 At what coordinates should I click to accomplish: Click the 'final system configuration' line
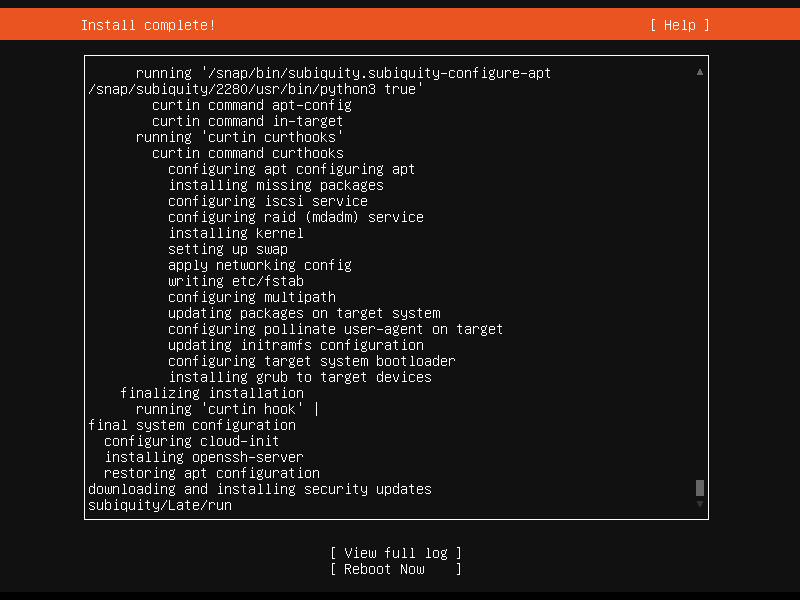click(x=191, y=425)
